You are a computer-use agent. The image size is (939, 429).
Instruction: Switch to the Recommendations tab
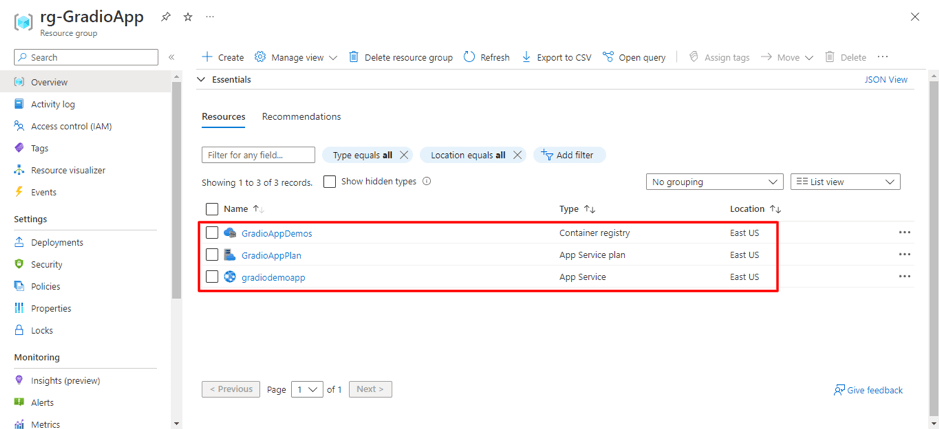(301, 117)
